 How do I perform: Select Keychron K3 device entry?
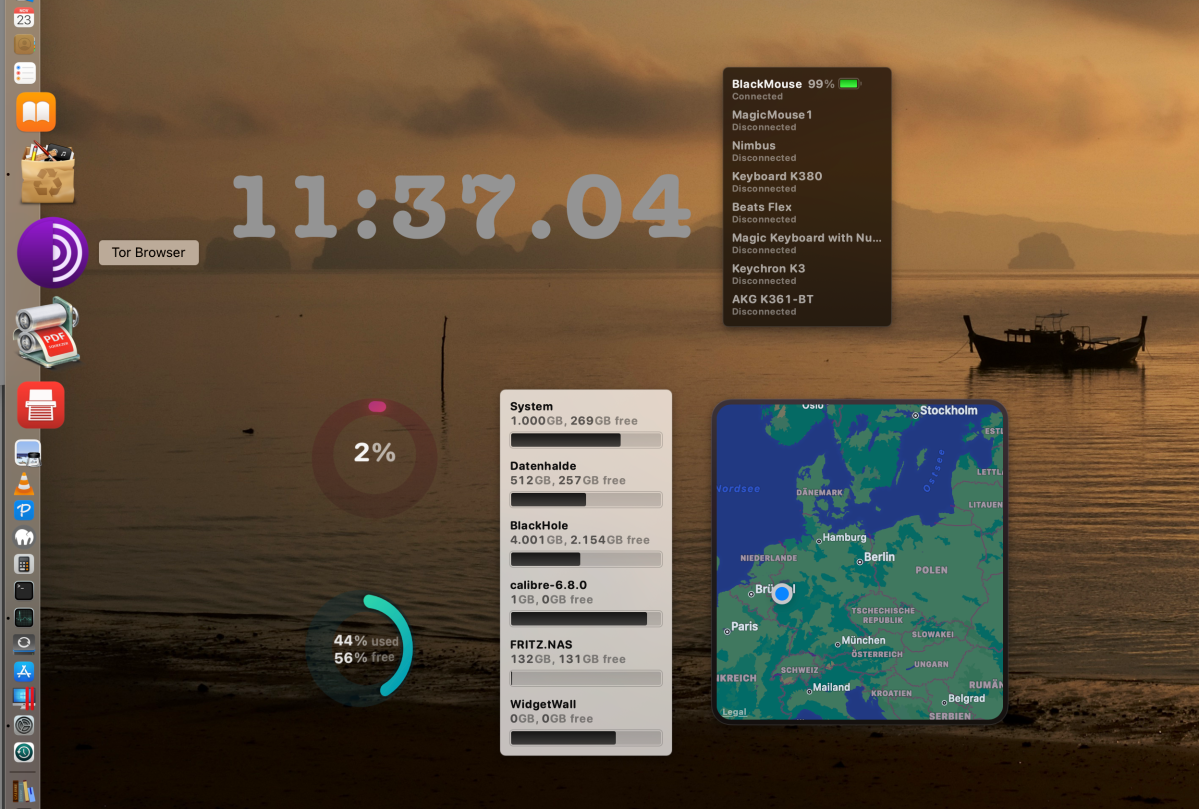tap(807, 274)
